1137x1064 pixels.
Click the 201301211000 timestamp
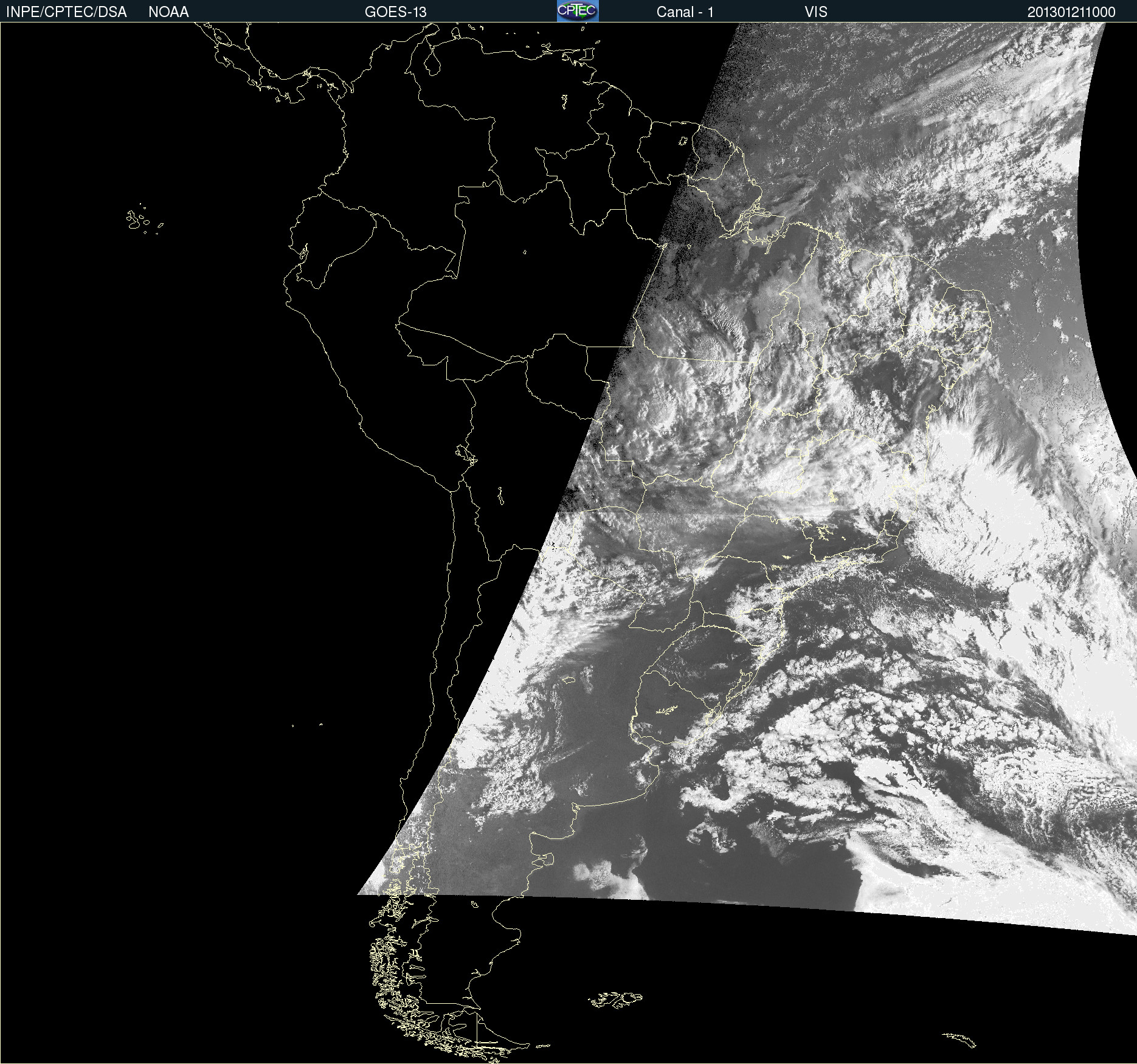(x=1071, y=12)
